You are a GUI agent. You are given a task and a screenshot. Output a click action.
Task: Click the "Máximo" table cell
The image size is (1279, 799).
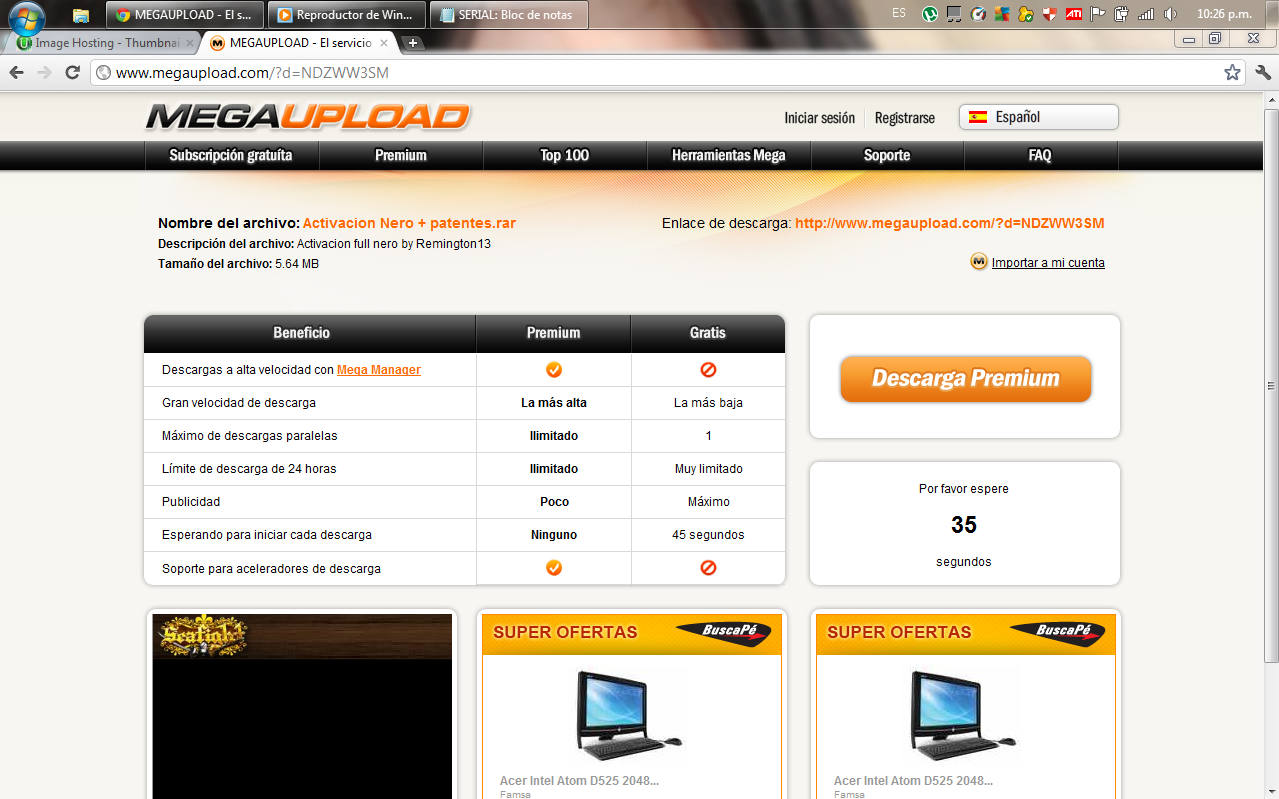(x=708, y=502)
